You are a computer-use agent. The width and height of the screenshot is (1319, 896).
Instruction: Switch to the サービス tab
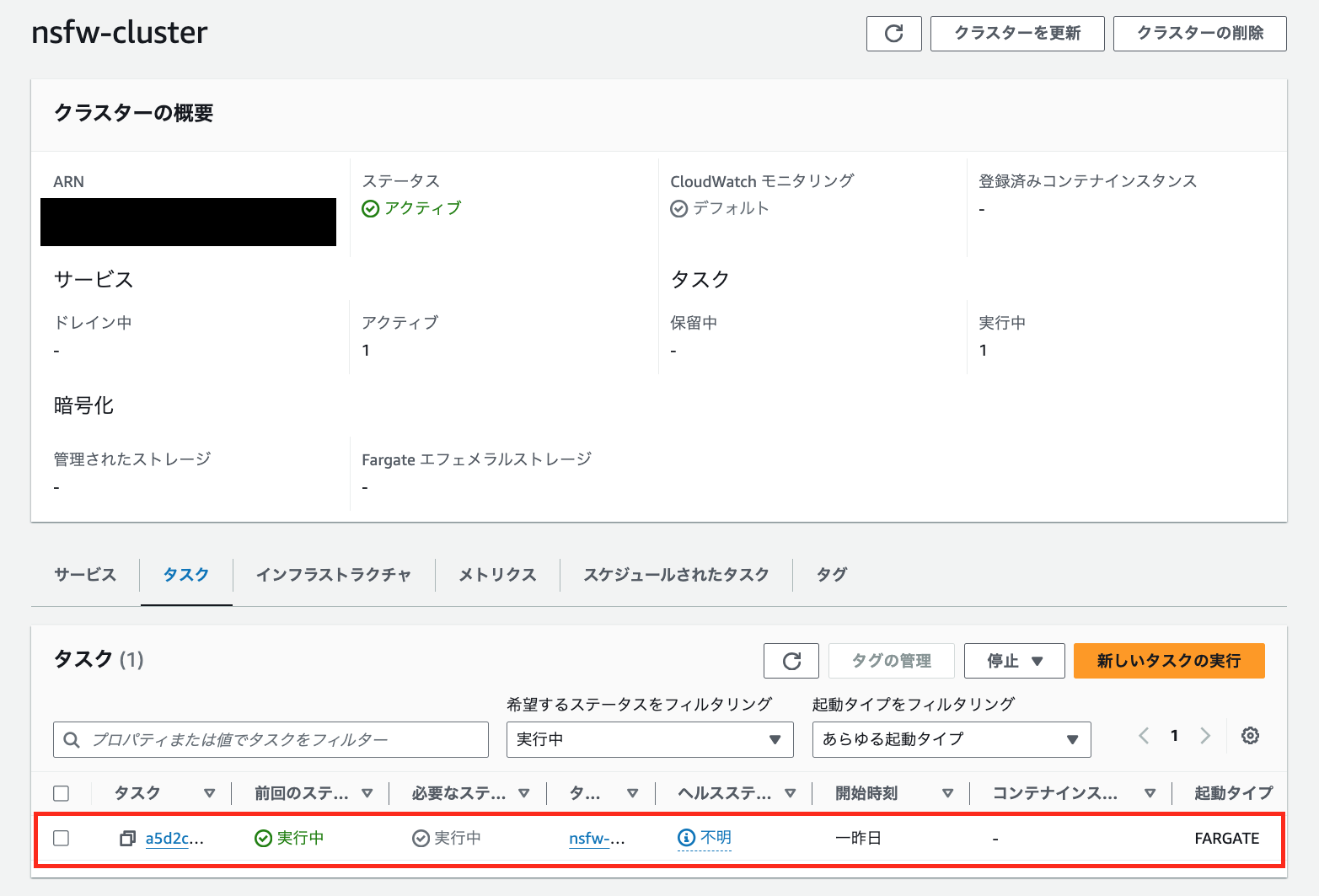click(x=84, y=575)
